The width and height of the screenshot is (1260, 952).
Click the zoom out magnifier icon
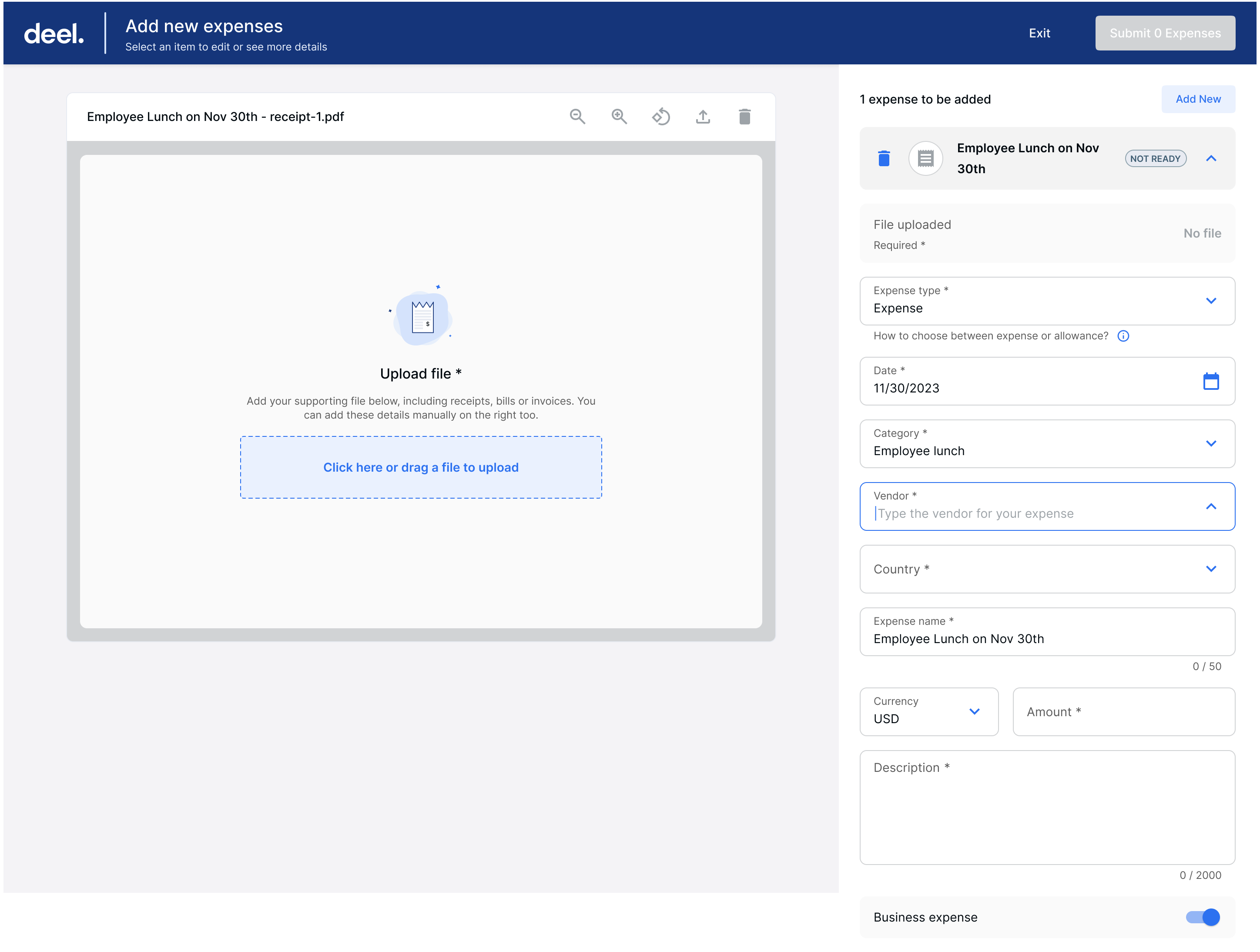pos(577,117)
